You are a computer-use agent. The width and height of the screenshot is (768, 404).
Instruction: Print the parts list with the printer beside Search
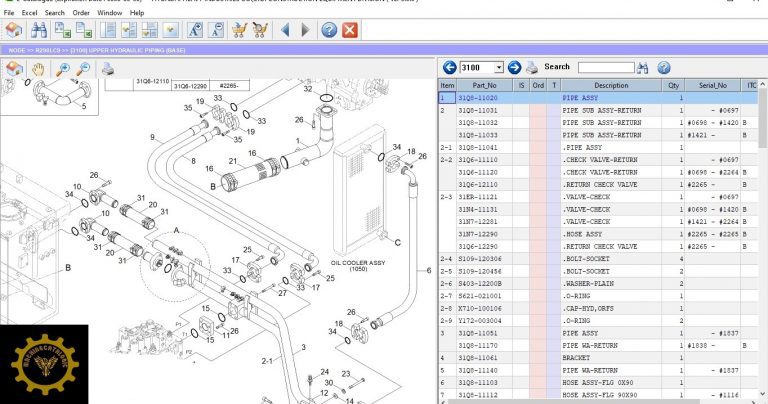tap(533, 67)
